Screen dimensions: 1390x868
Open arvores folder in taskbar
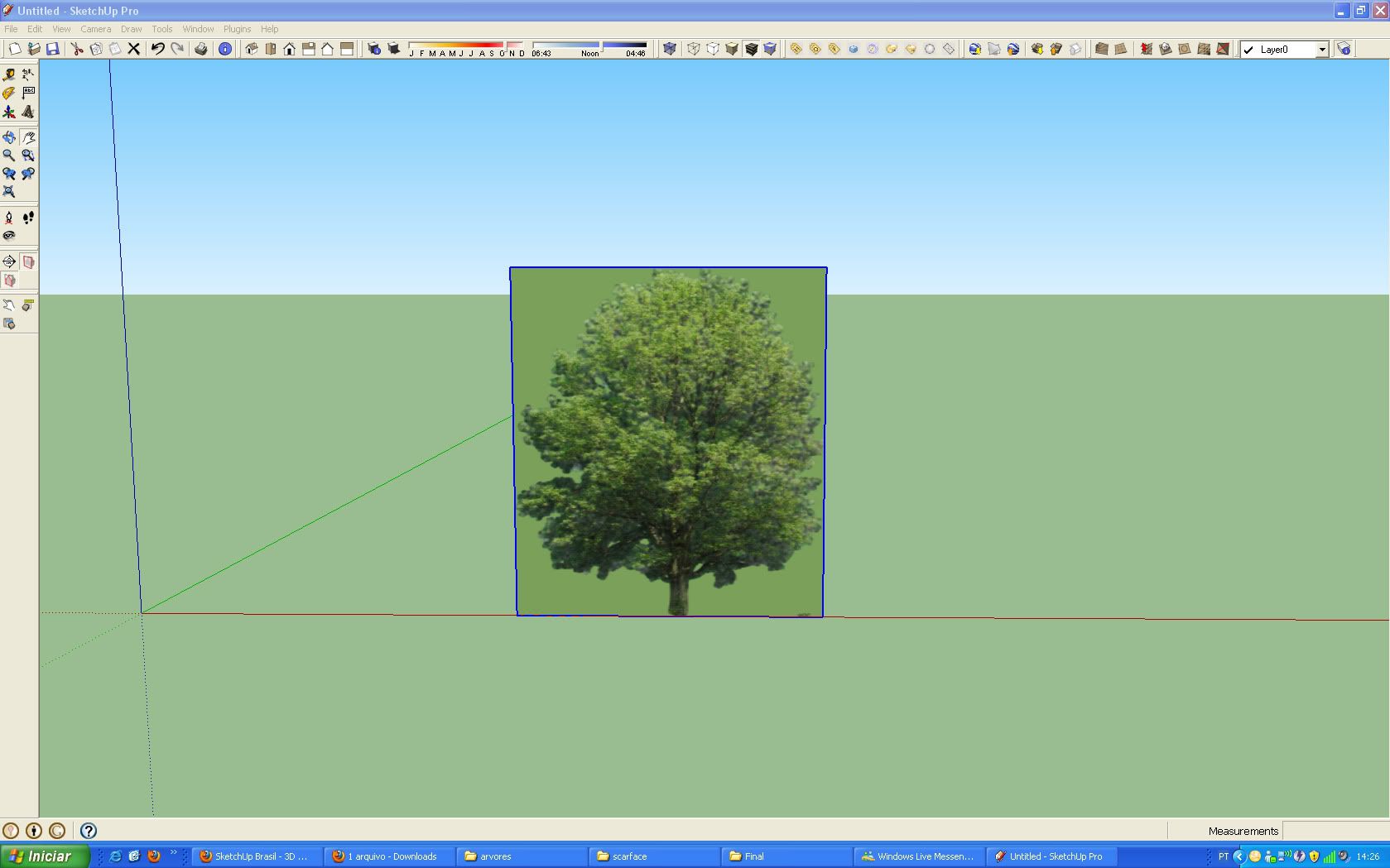point(522,856)
